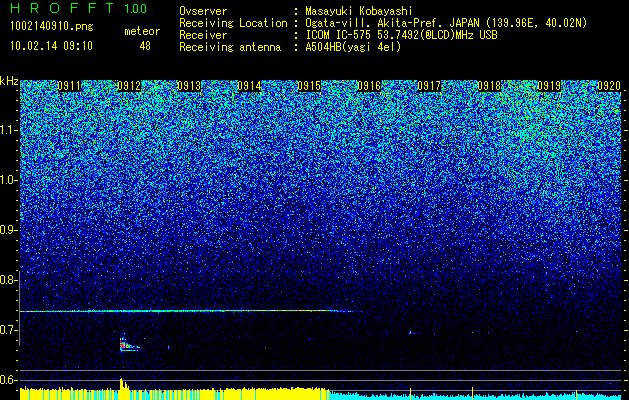Click the 1.1 kHz axis label

[x=9, y=130]
